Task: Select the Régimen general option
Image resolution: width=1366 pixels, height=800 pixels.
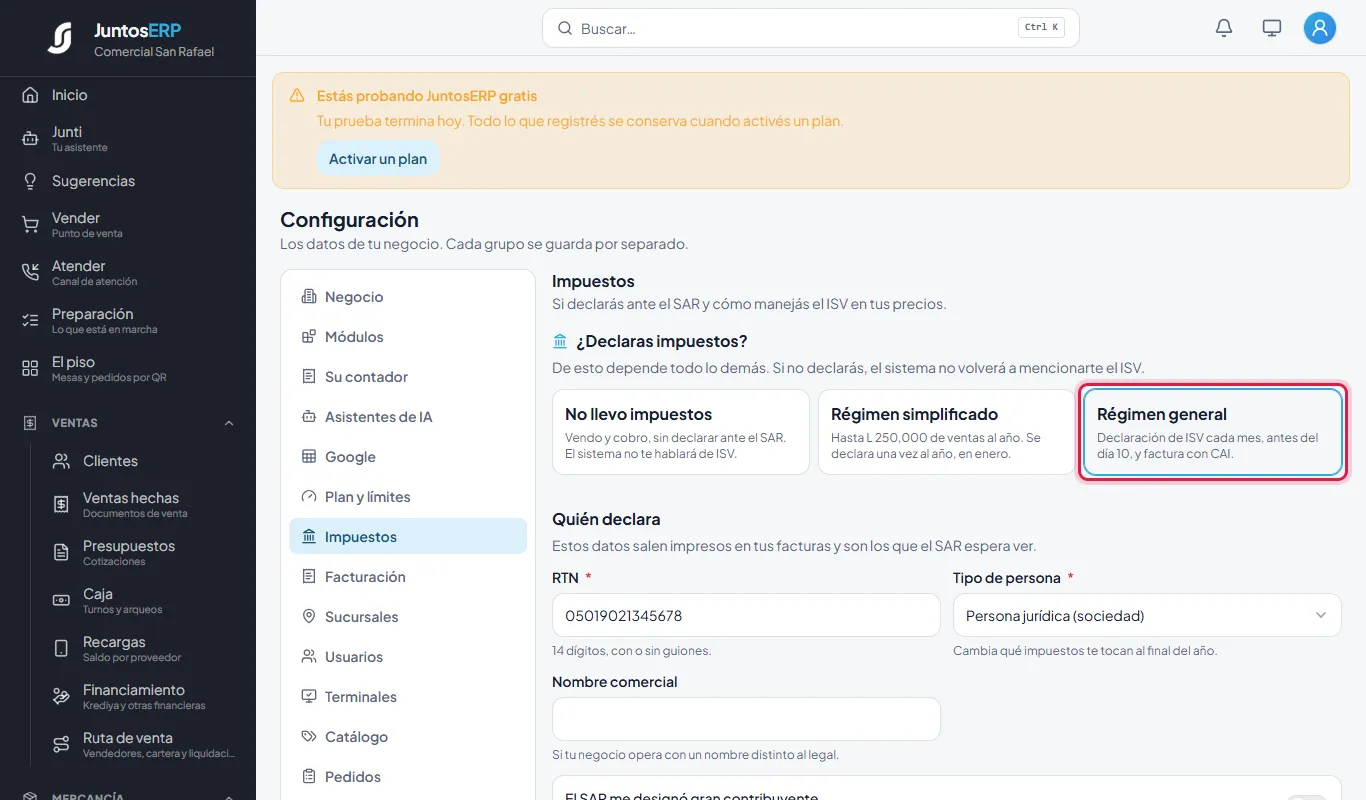Action: (x=1212, y=432)
